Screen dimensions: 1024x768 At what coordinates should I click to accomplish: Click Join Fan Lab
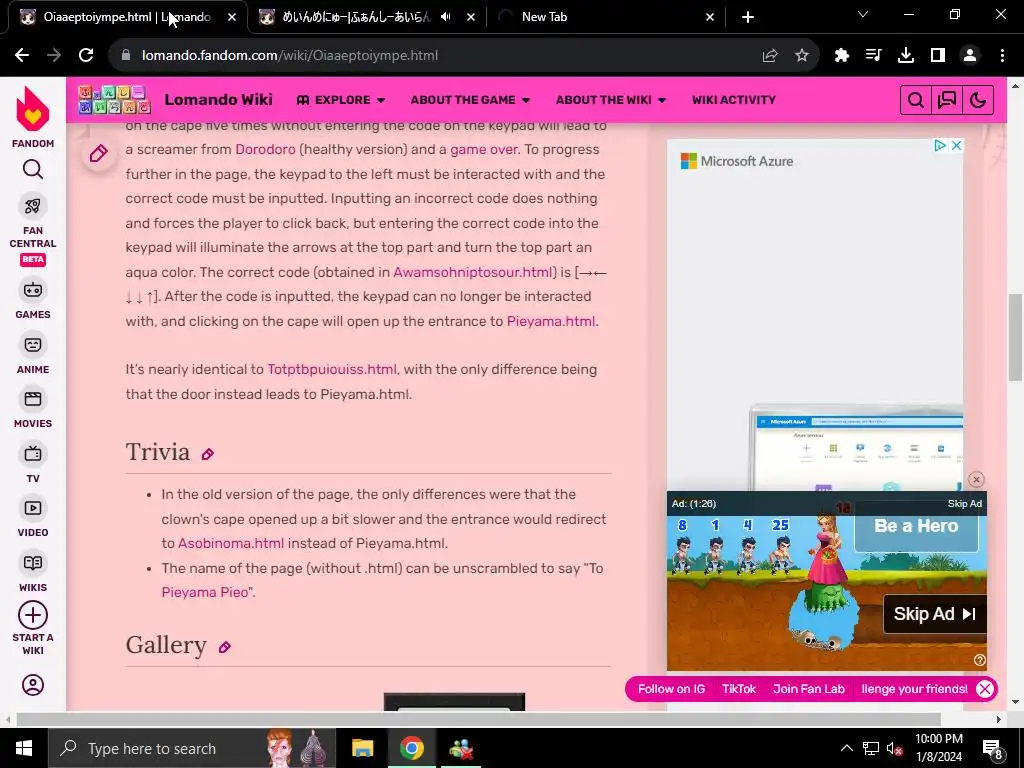[808, 689]
